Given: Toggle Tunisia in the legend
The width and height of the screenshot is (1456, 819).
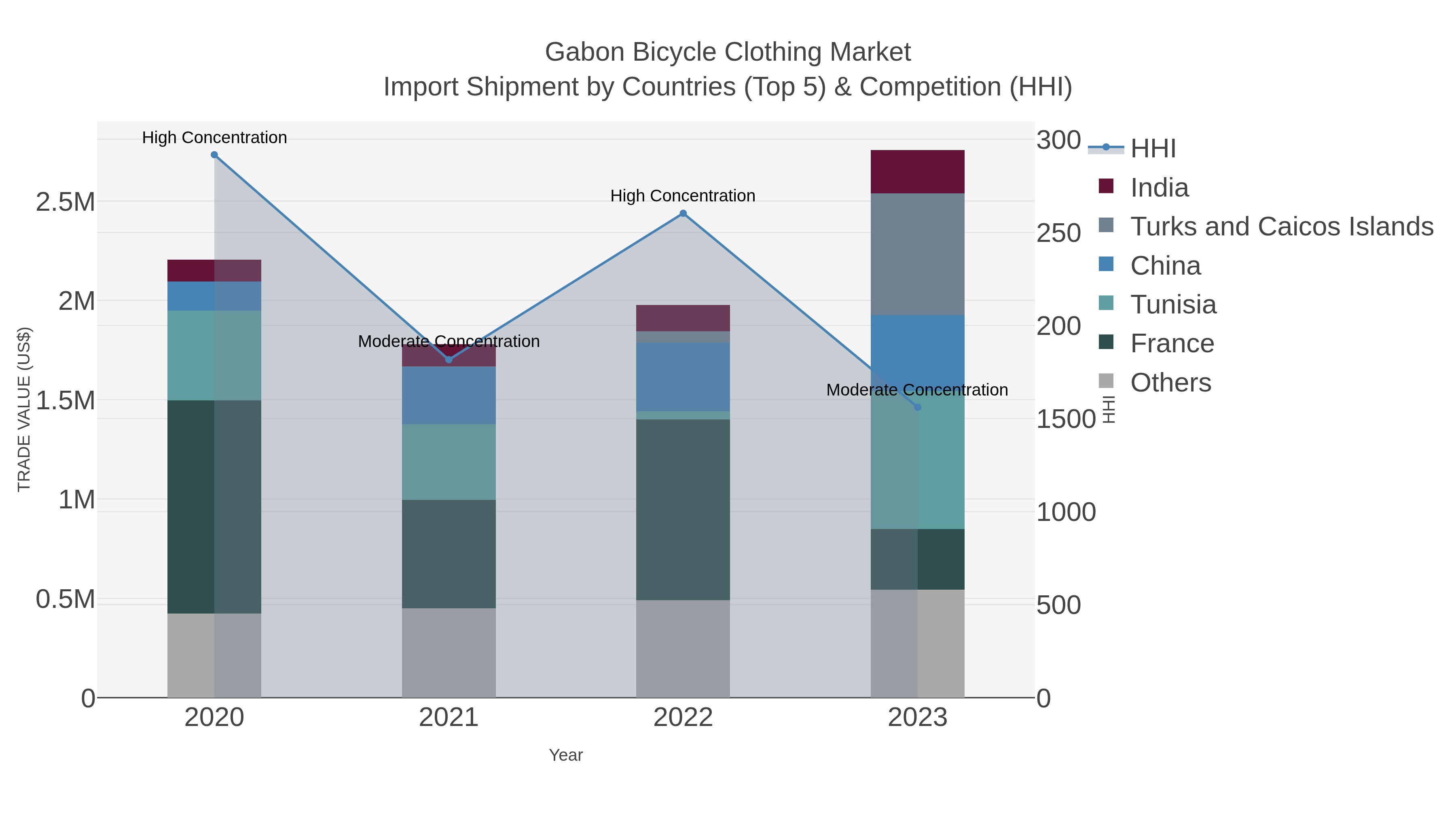Looking at the screenshot, I should point(1157,304).
